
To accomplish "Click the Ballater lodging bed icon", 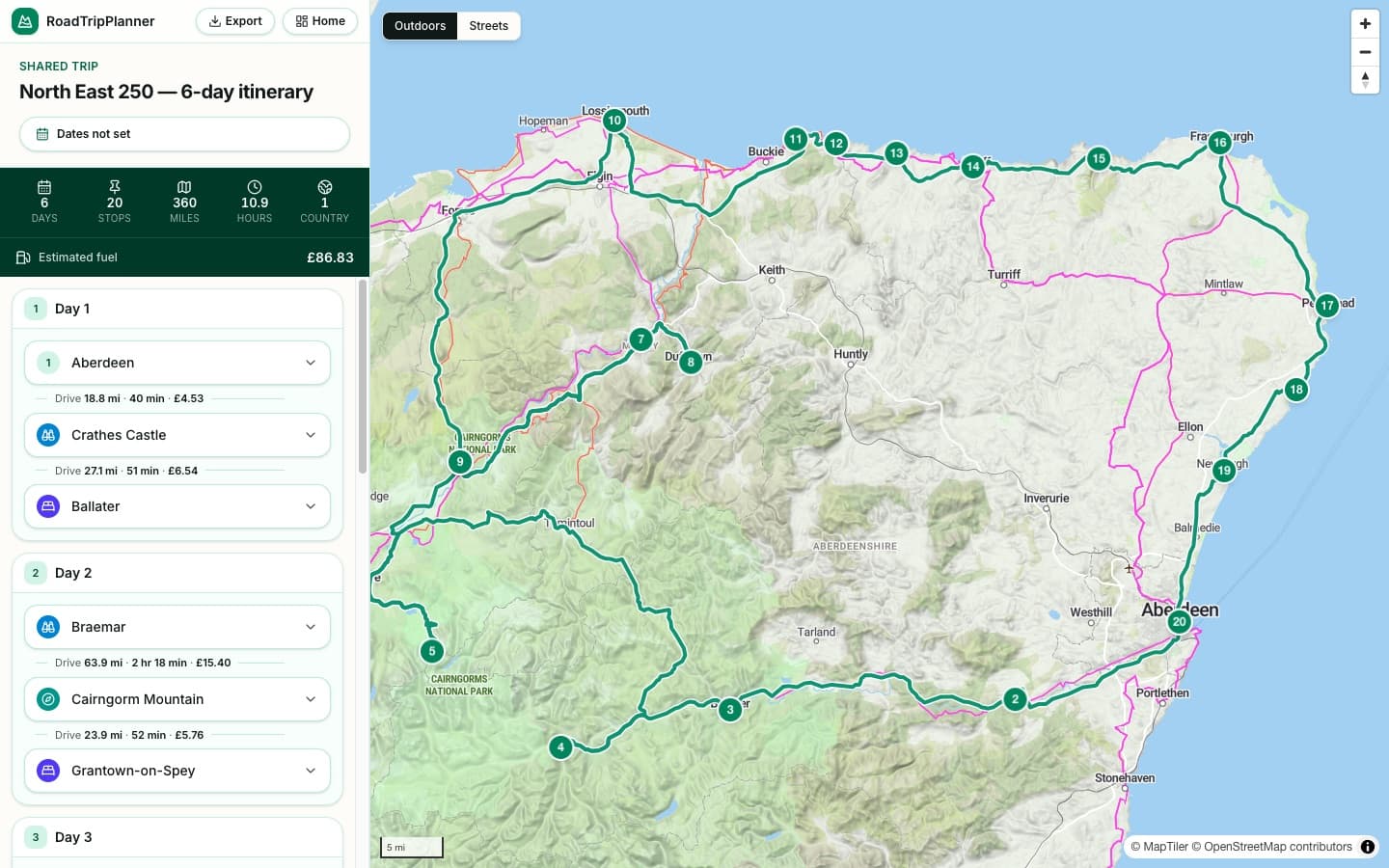I will coord(48,506).
